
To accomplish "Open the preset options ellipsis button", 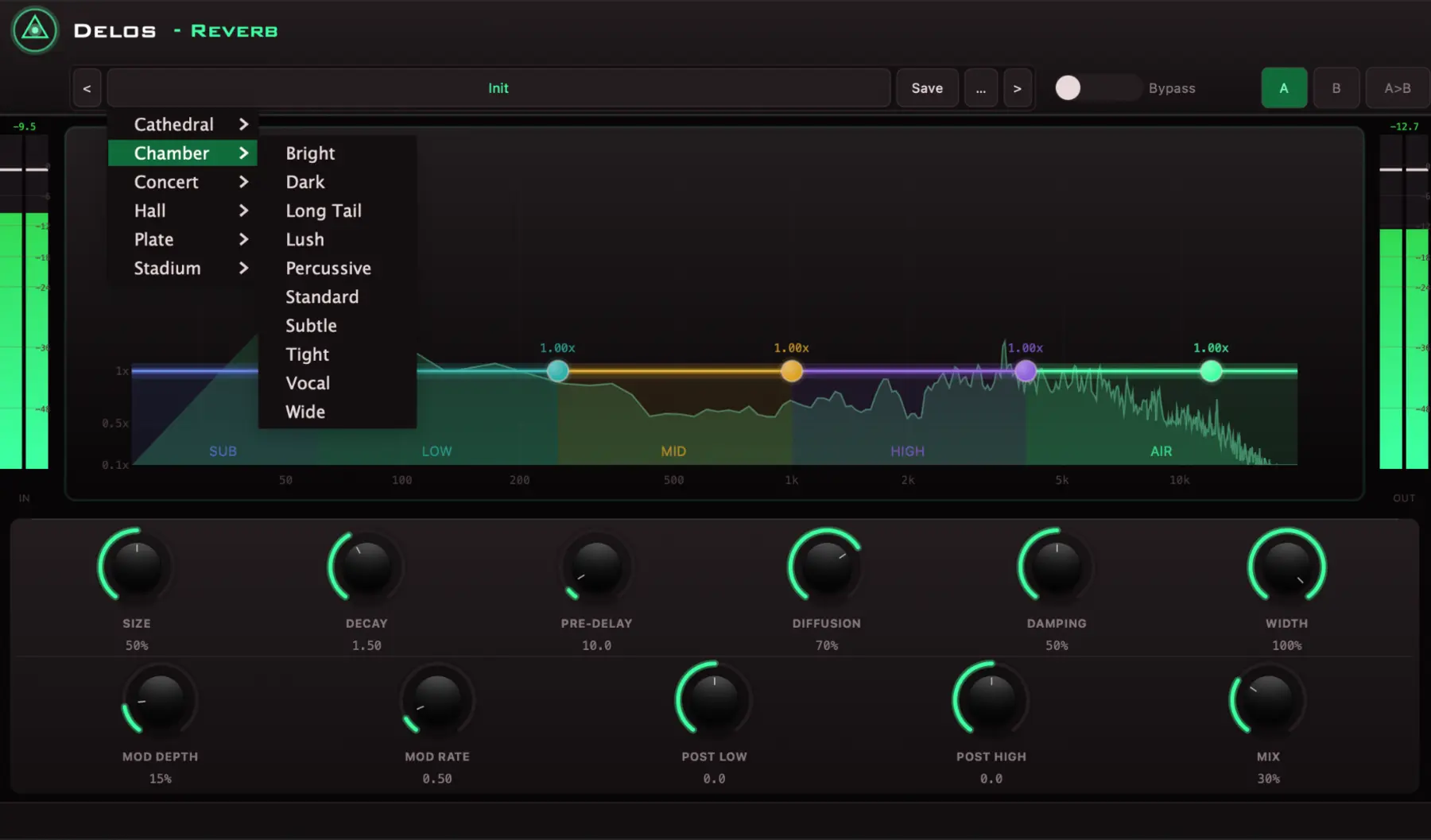I will click(981, 88).
